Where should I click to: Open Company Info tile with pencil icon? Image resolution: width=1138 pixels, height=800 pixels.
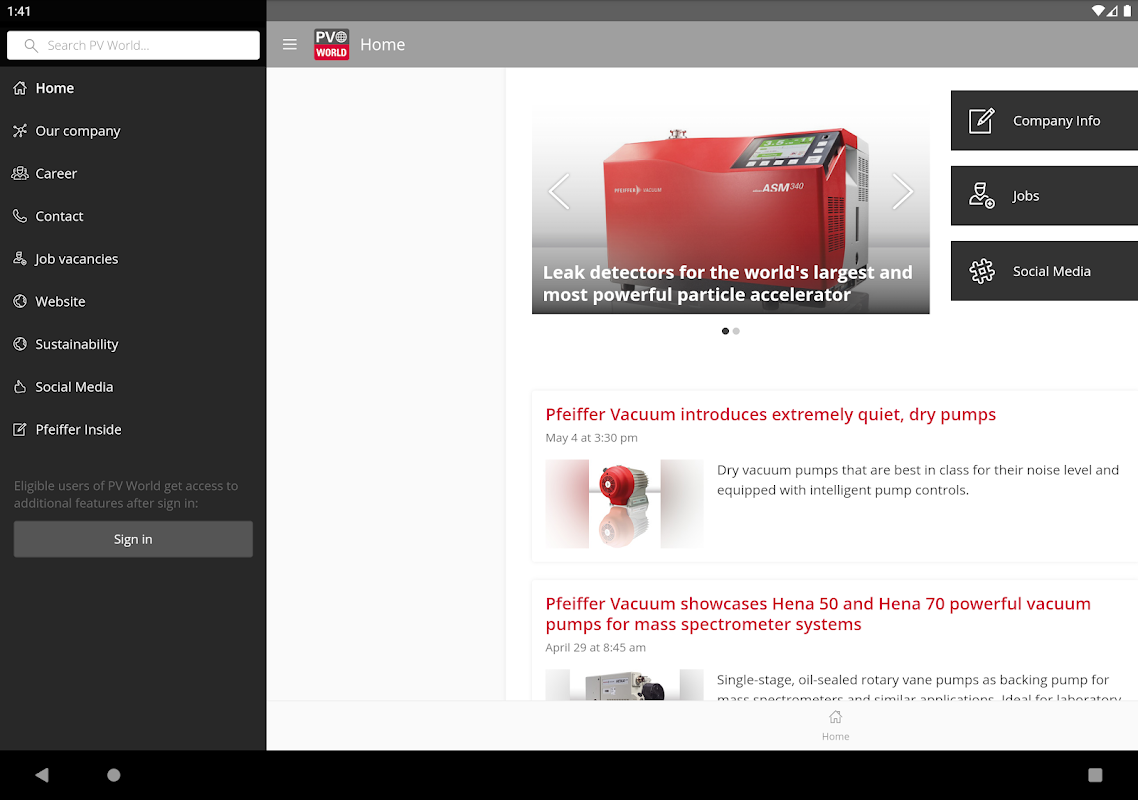point(1044,121)
